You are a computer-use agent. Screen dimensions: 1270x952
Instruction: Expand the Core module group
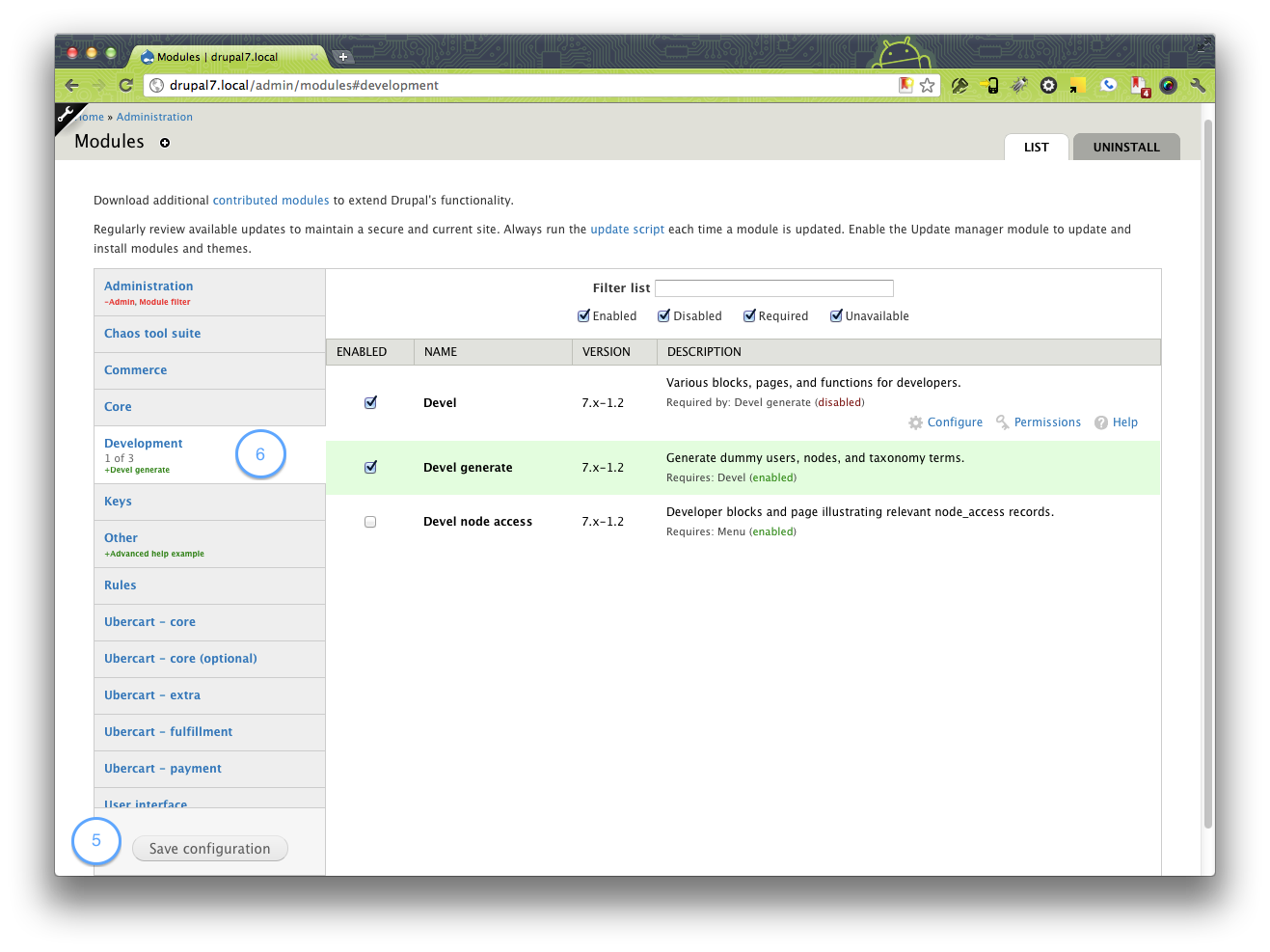pos(118,406)
